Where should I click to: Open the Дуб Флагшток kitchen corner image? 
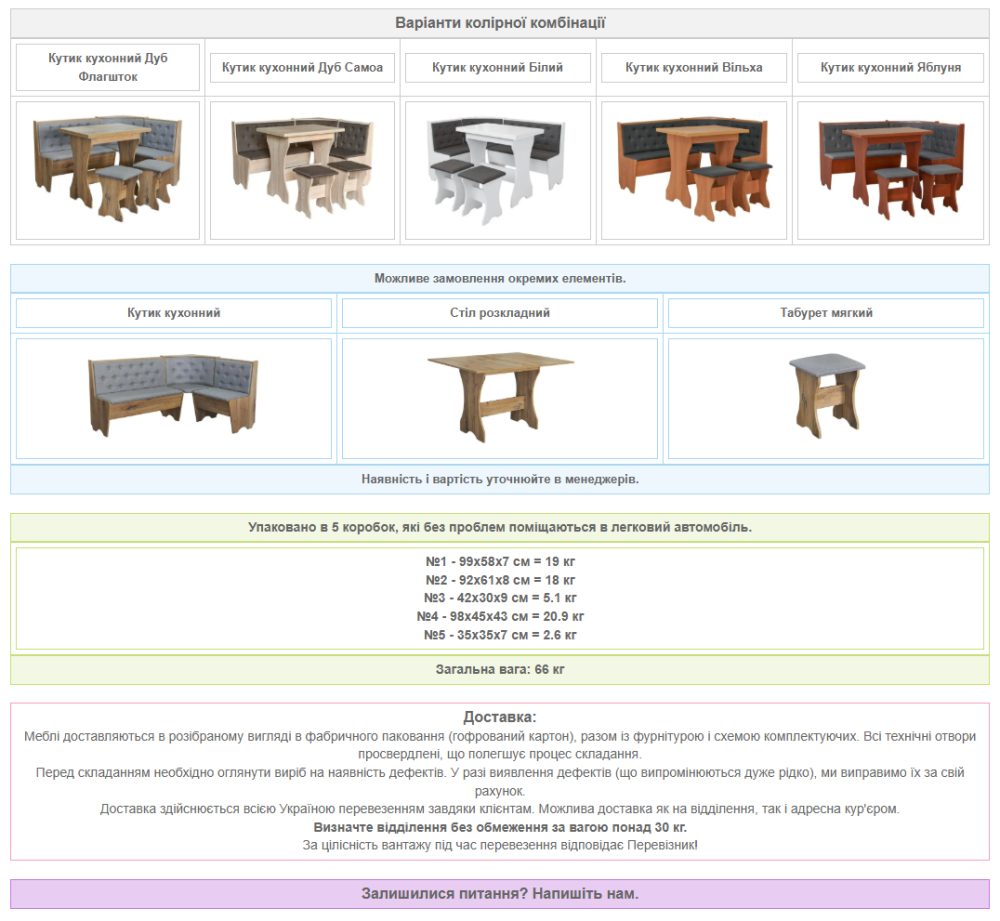pyautogui.click(x=108, y=169)
